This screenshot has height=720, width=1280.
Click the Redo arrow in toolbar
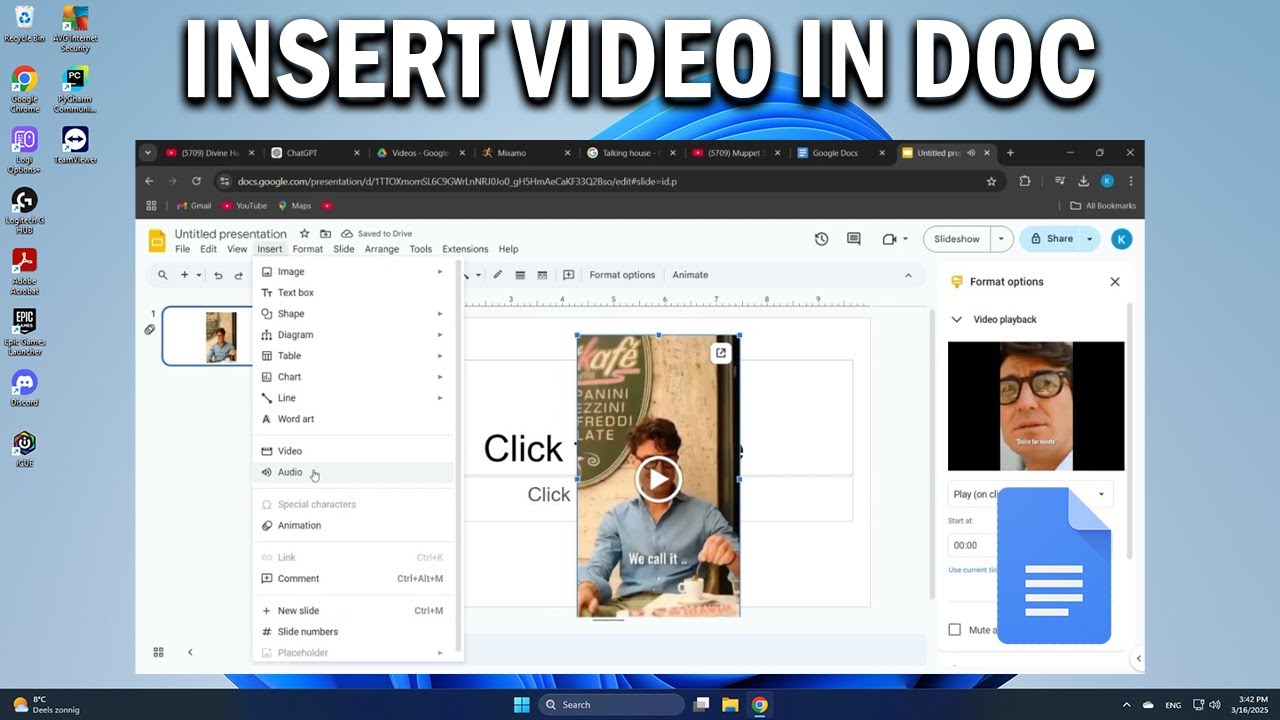coord(238,275)
